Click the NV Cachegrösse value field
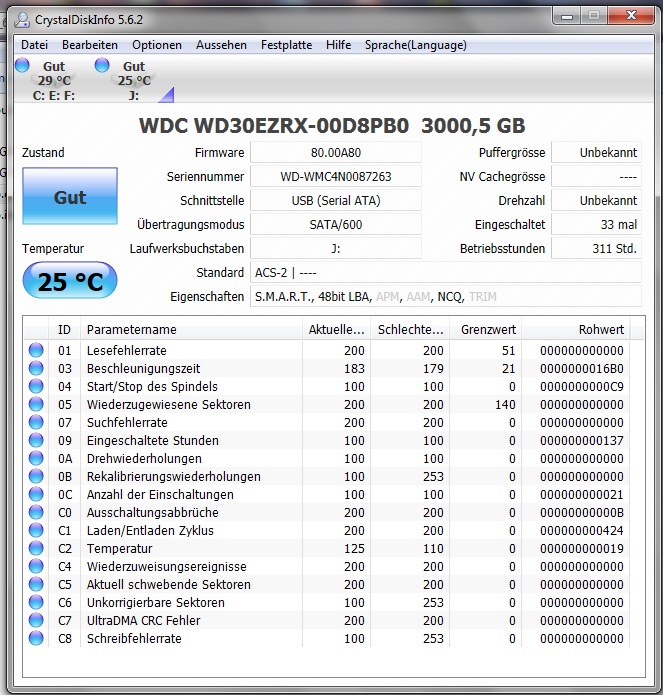Viewport: 664px width, 698px height. [596, 177]
